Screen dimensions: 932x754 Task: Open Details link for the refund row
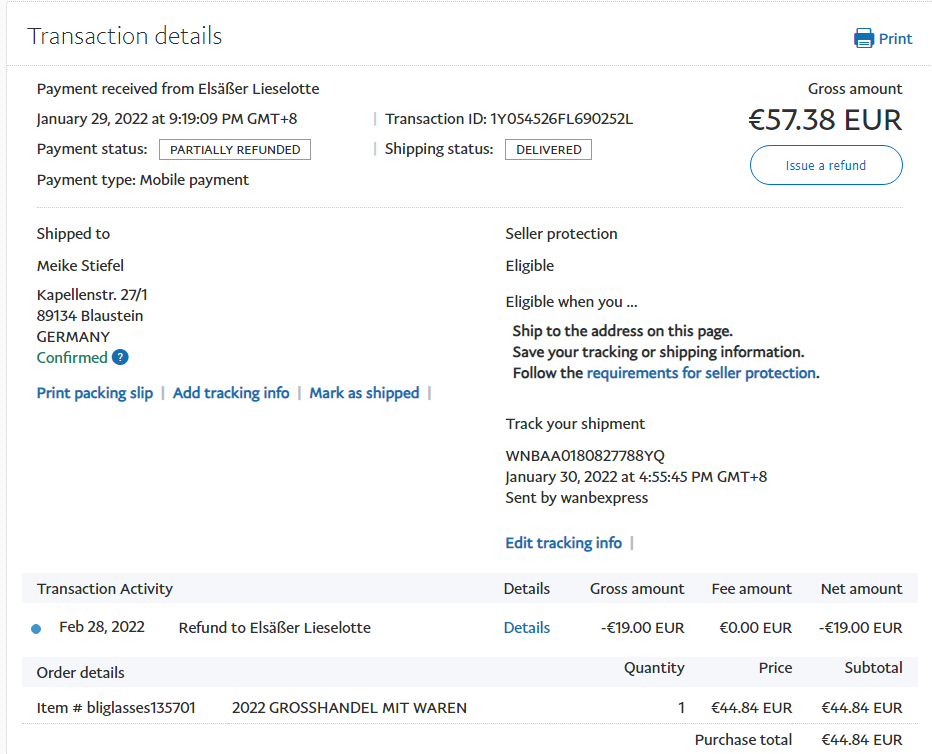(x=526, y=628)
